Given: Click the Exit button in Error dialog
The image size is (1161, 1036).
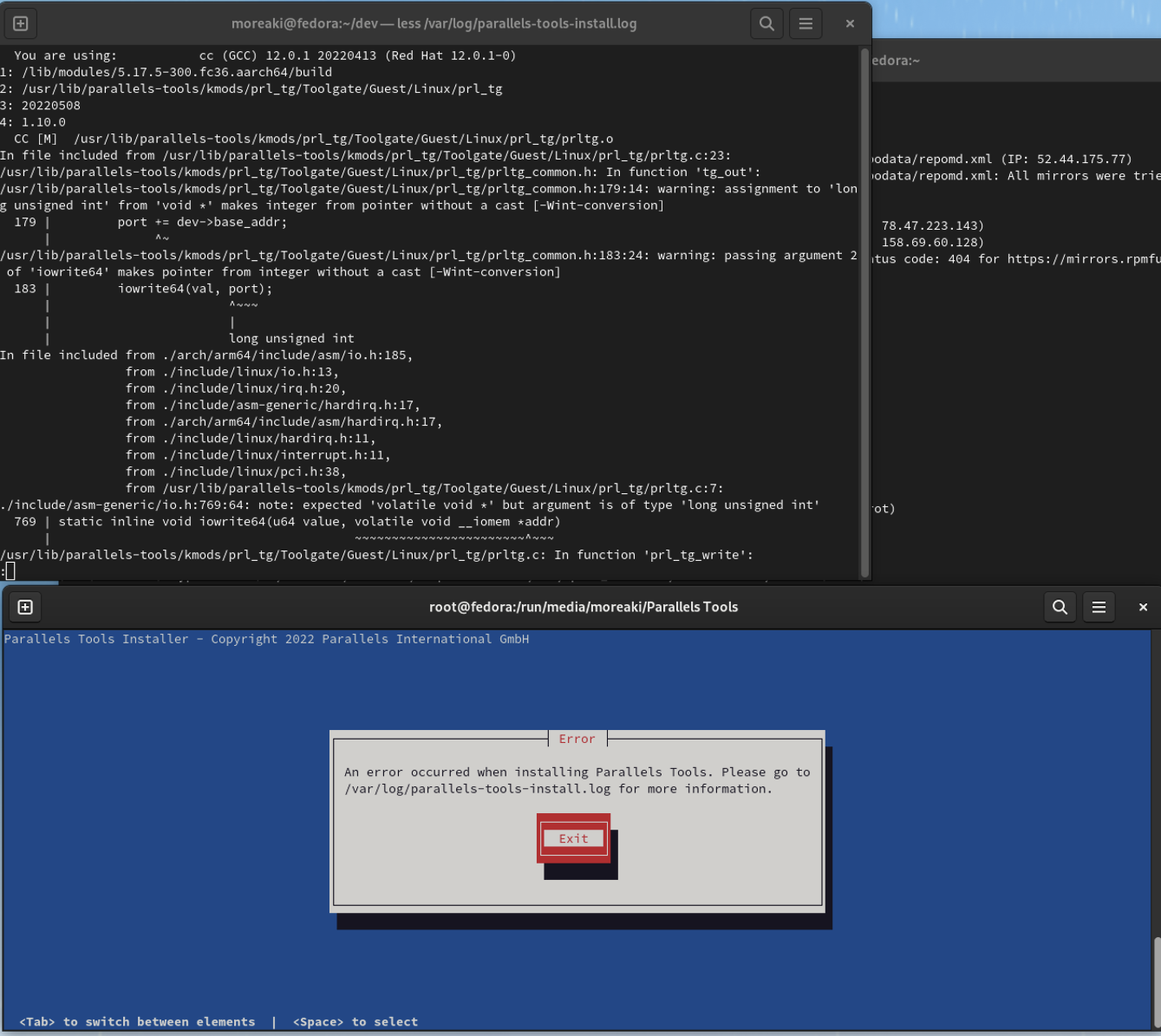Looking at the screenshot, I should [573, 838].
